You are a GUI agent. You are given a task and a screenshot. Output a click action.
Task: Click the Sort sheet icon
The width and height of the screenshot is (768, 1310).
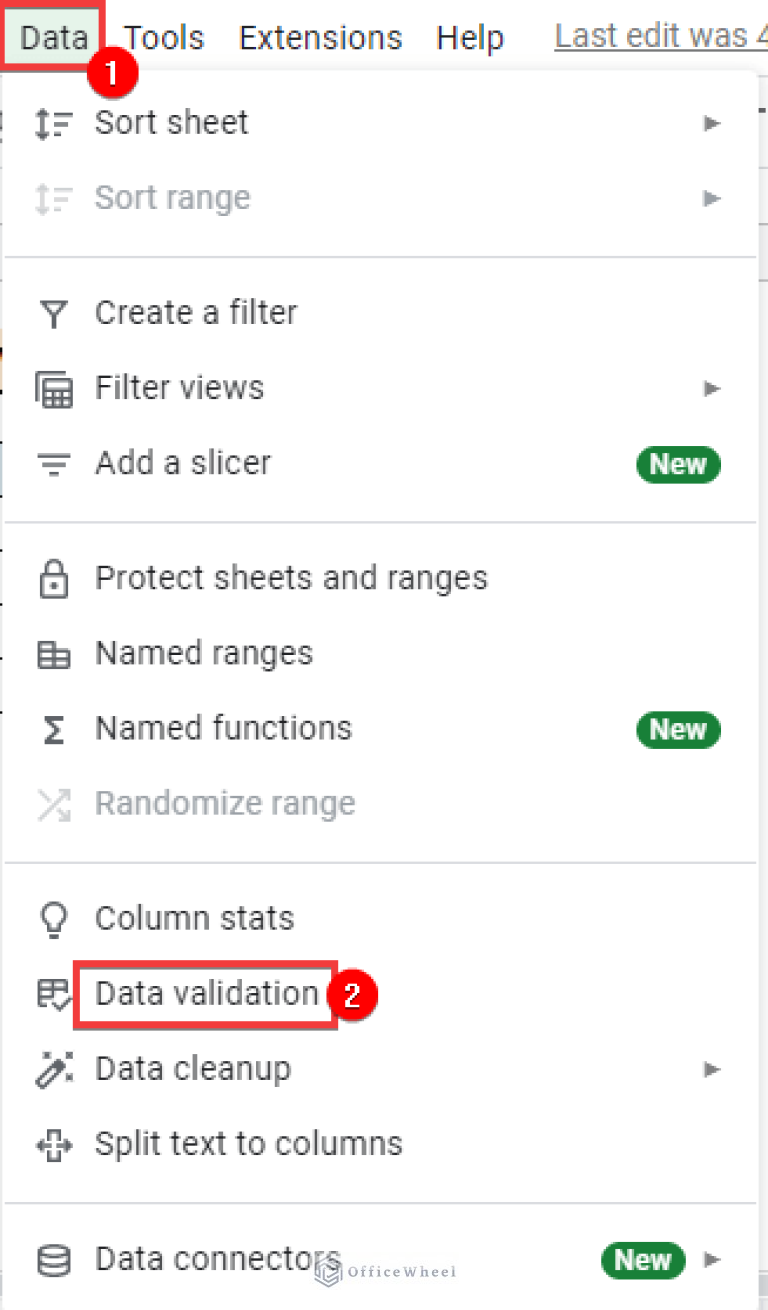(x=54, y=122)
